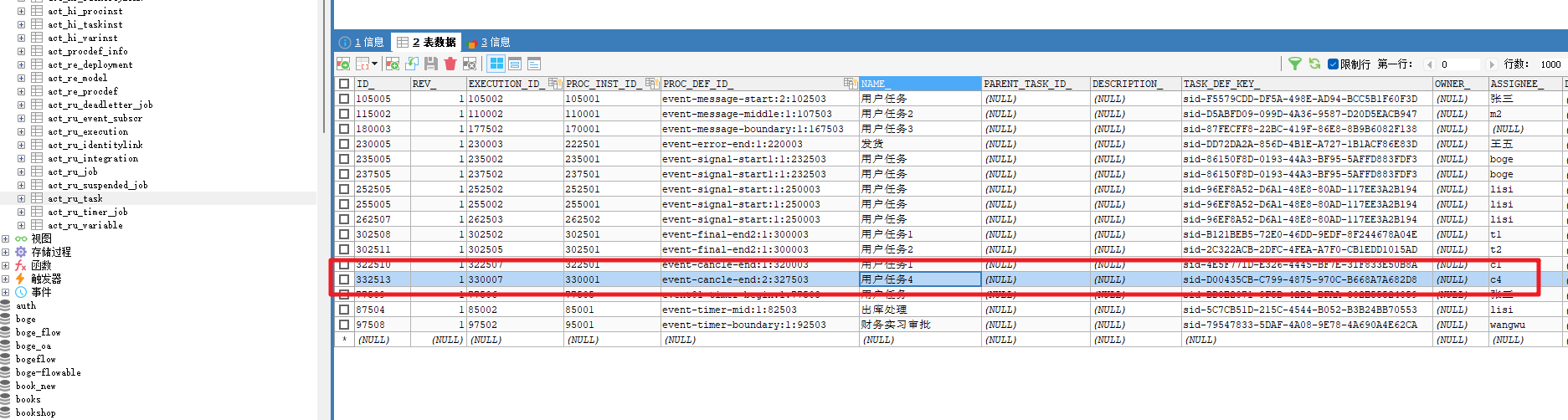Expand the 函数 folder node
The height and width of the screenshot is (420, 1568).
[x=6, y=265]
